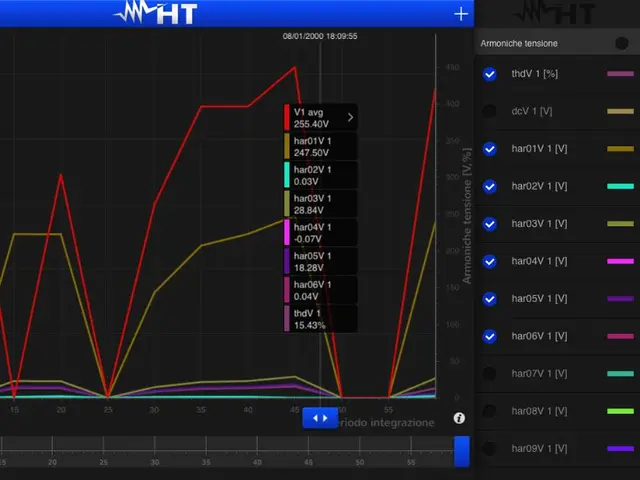Screen dimensions: 640x480
Task: Select the har03V 1 28.84V tooltip row
Action: (x=321, y=204)
